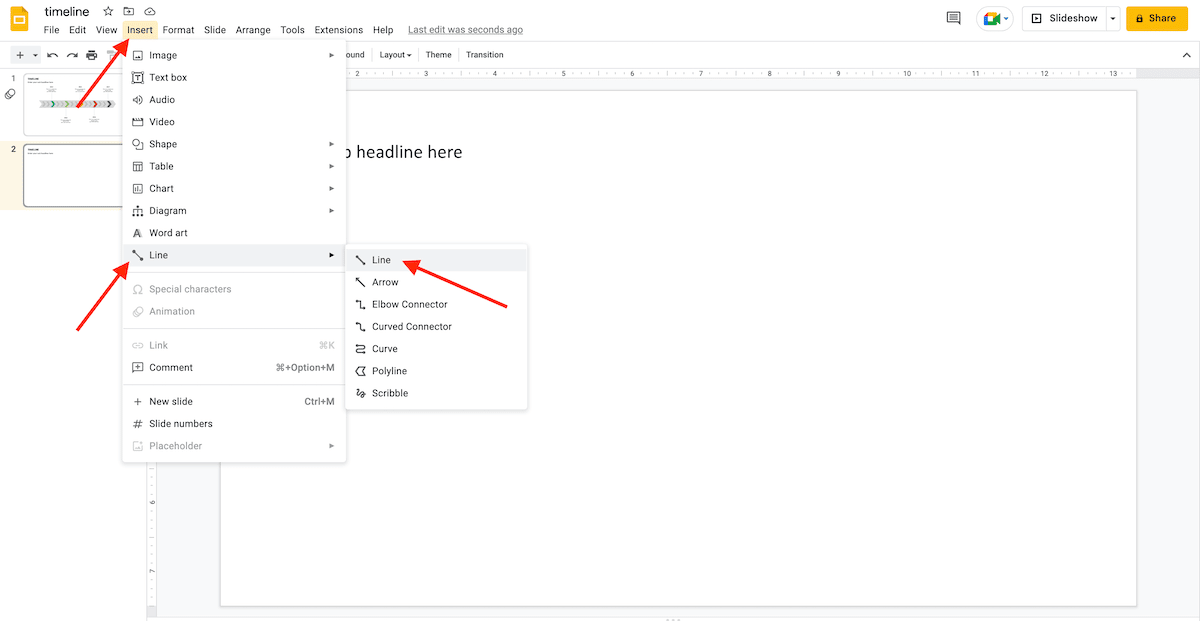Expand the Diagram submenu arrow
The width and height of the screenshot is (1200, 621).
[332, 211]
